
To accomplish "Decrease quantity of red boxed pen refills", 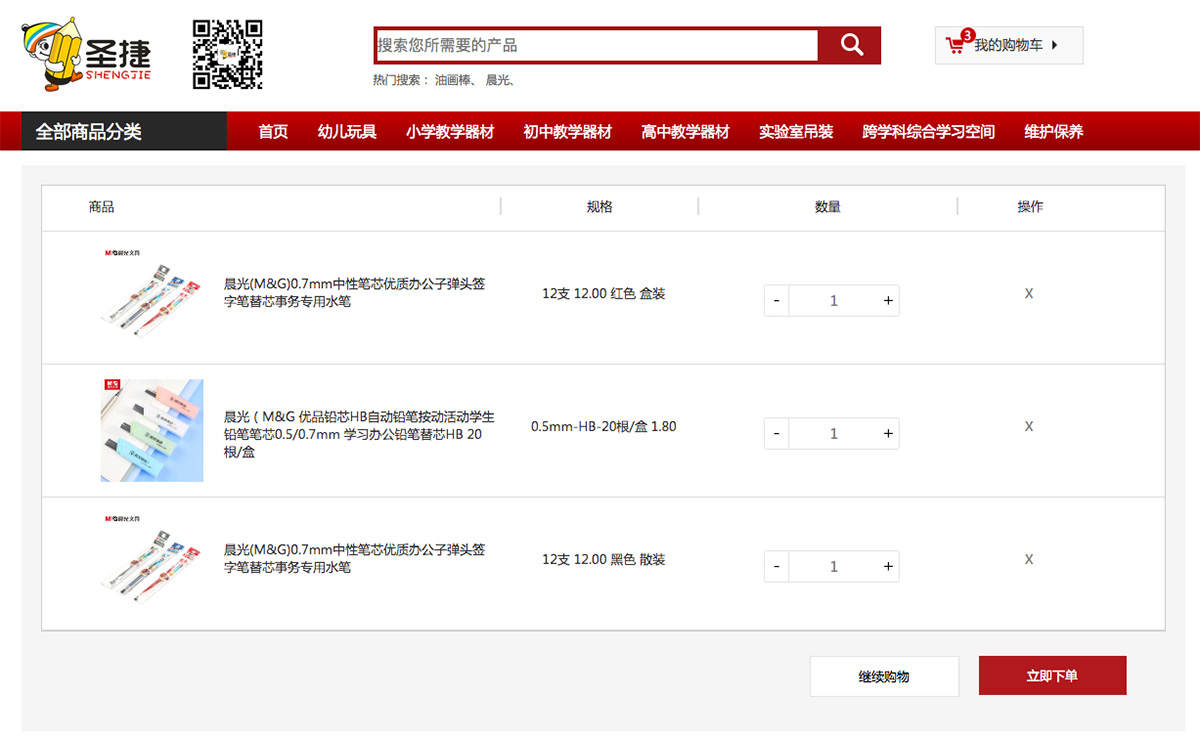I will point(777,301).
